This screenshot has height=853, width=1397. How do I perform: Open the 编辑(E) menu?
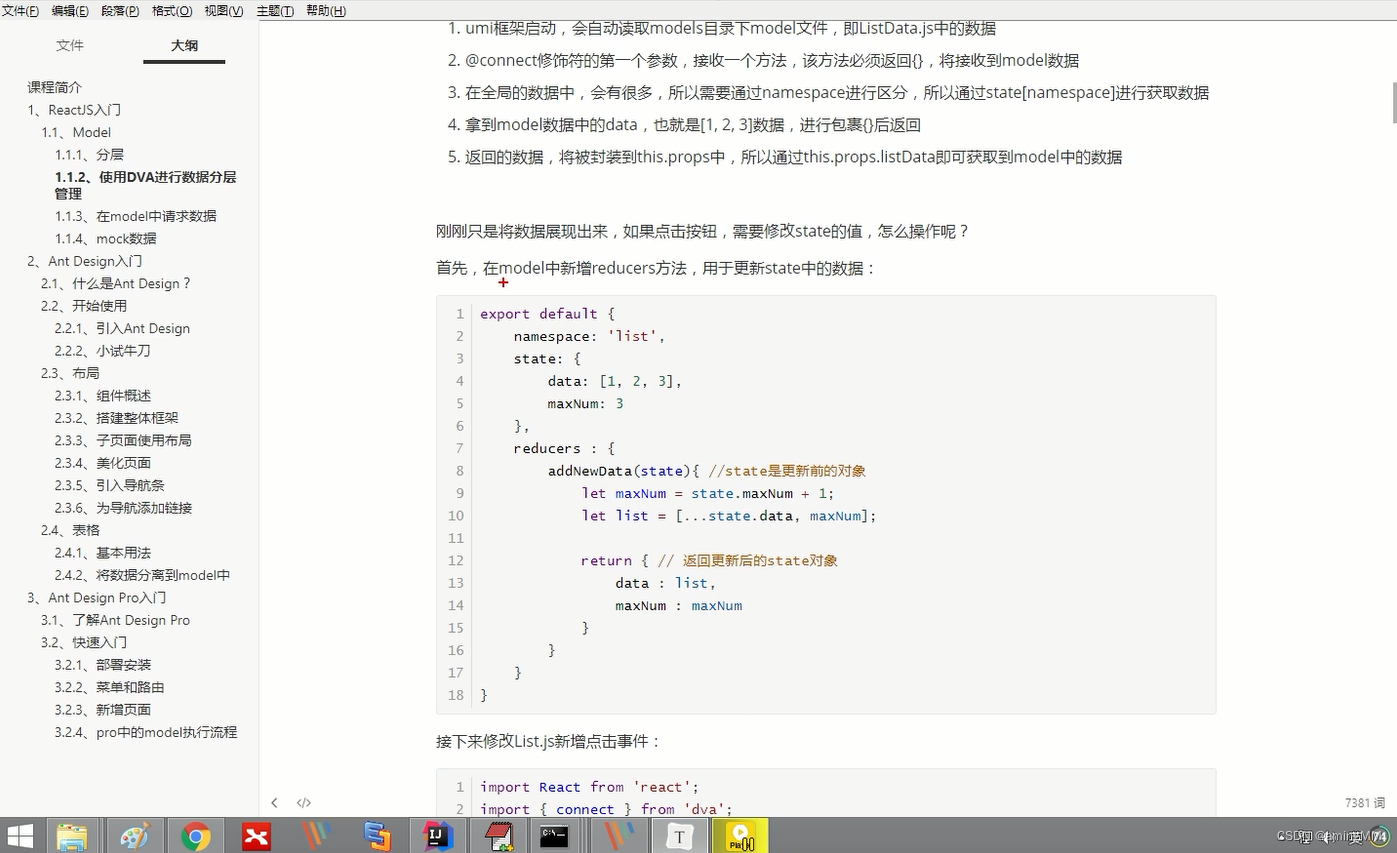(70, 11)
